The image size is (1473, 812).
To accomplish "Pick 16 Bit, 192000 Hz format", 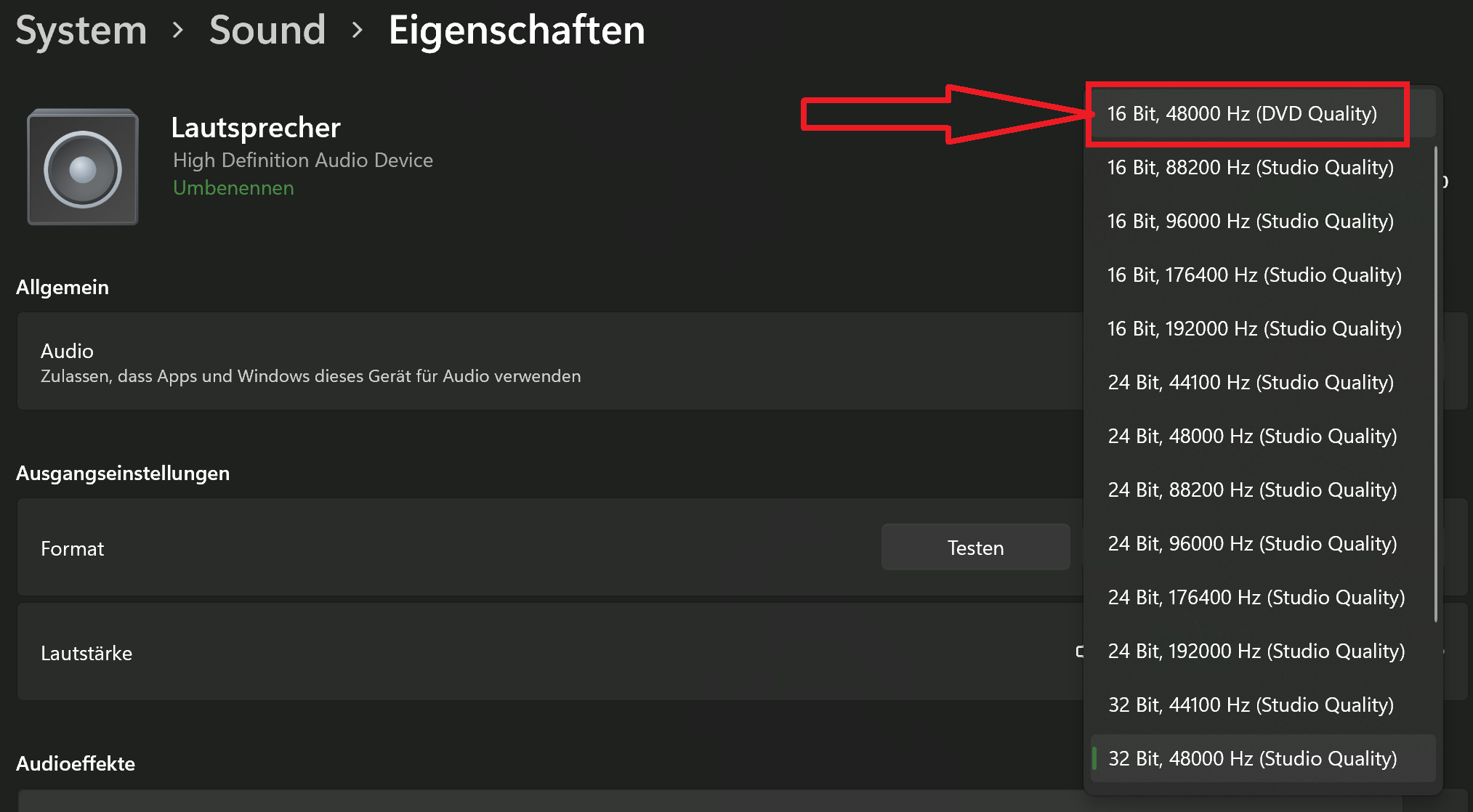I will click(1254, 329).
